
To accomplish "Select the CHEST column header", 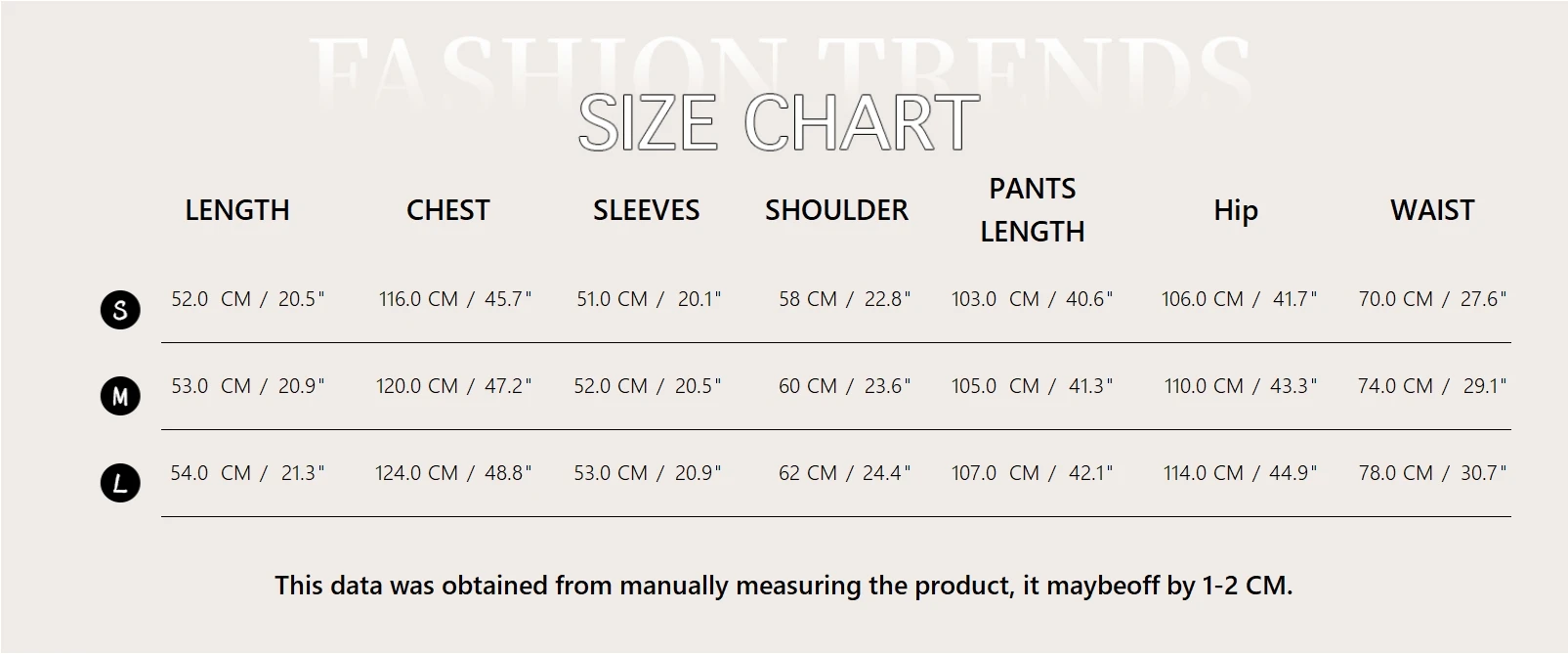I will point(447,210).
